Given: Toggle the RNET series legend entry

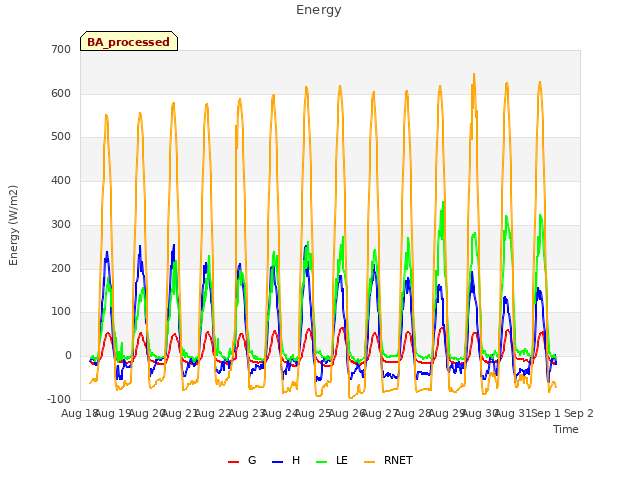Looking at the screenshot, I should click(388, 460).
